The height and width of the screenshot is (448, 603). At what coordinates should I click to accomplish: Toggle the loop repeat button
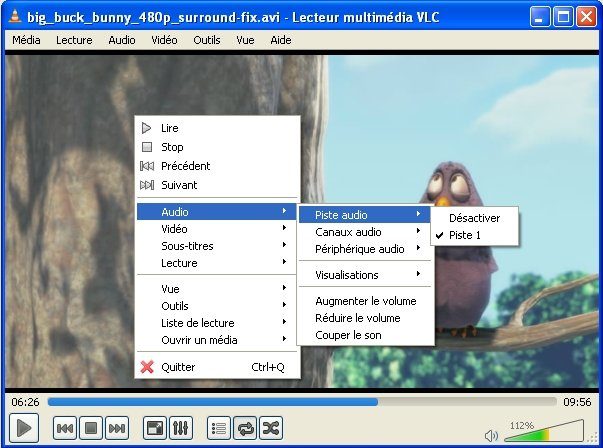click(245, 428)
